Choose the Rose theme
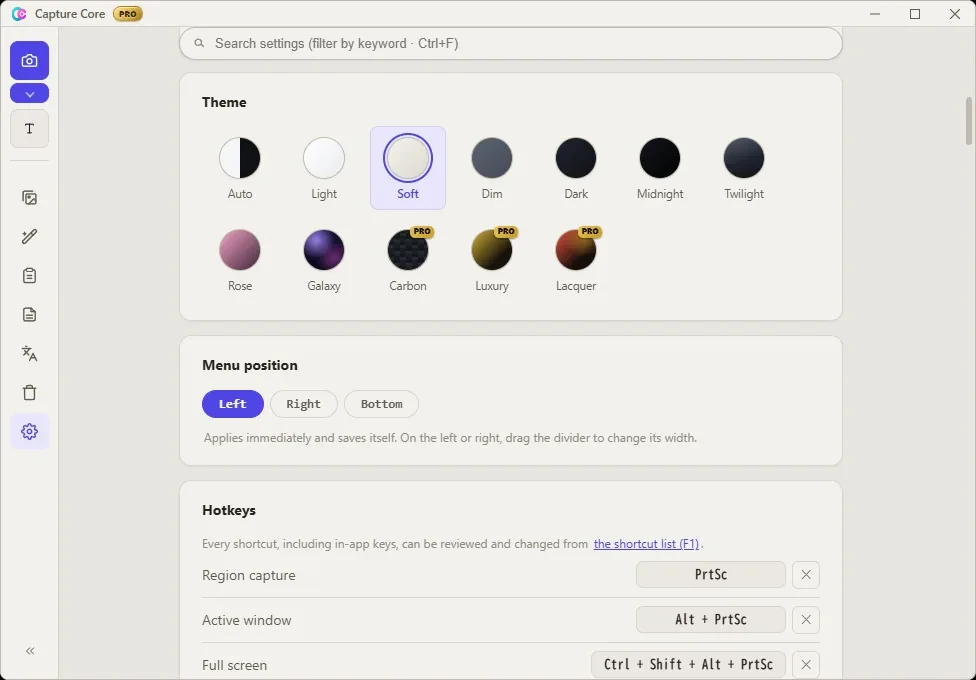976x680 pixels. tap(240, 260)
